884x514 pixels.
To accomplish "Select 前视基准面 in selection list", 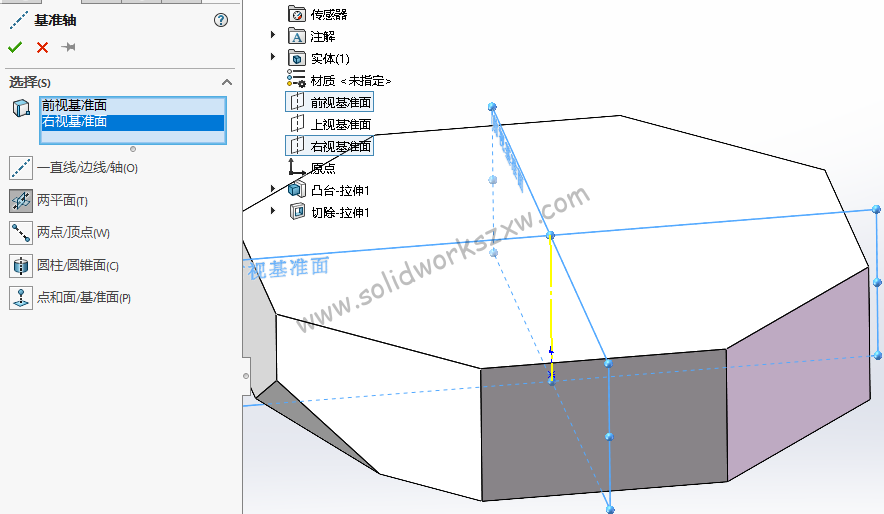I will 133,105.
